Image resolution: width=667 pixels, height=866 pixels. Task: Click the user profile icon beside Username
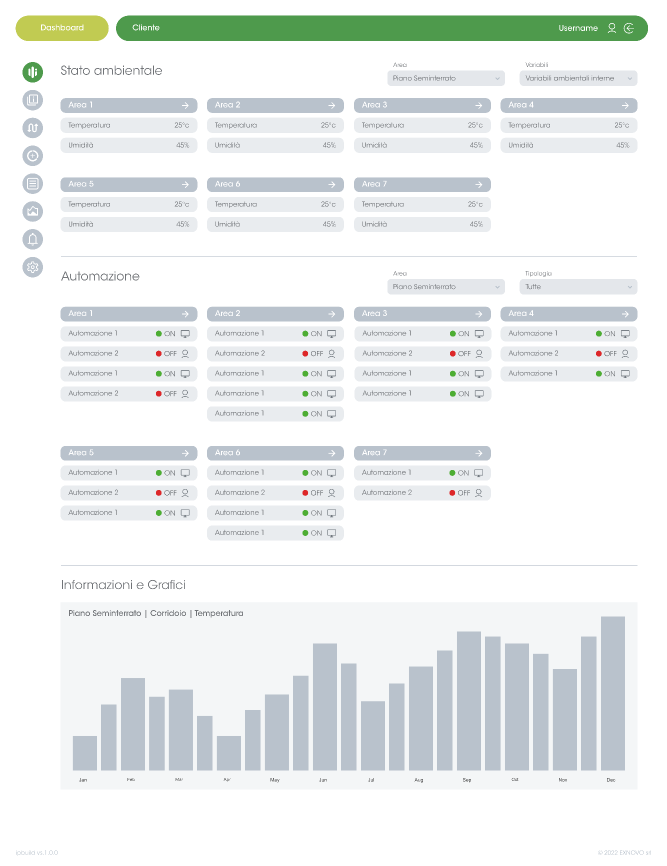pyautogui.click(x=612, y=28)
